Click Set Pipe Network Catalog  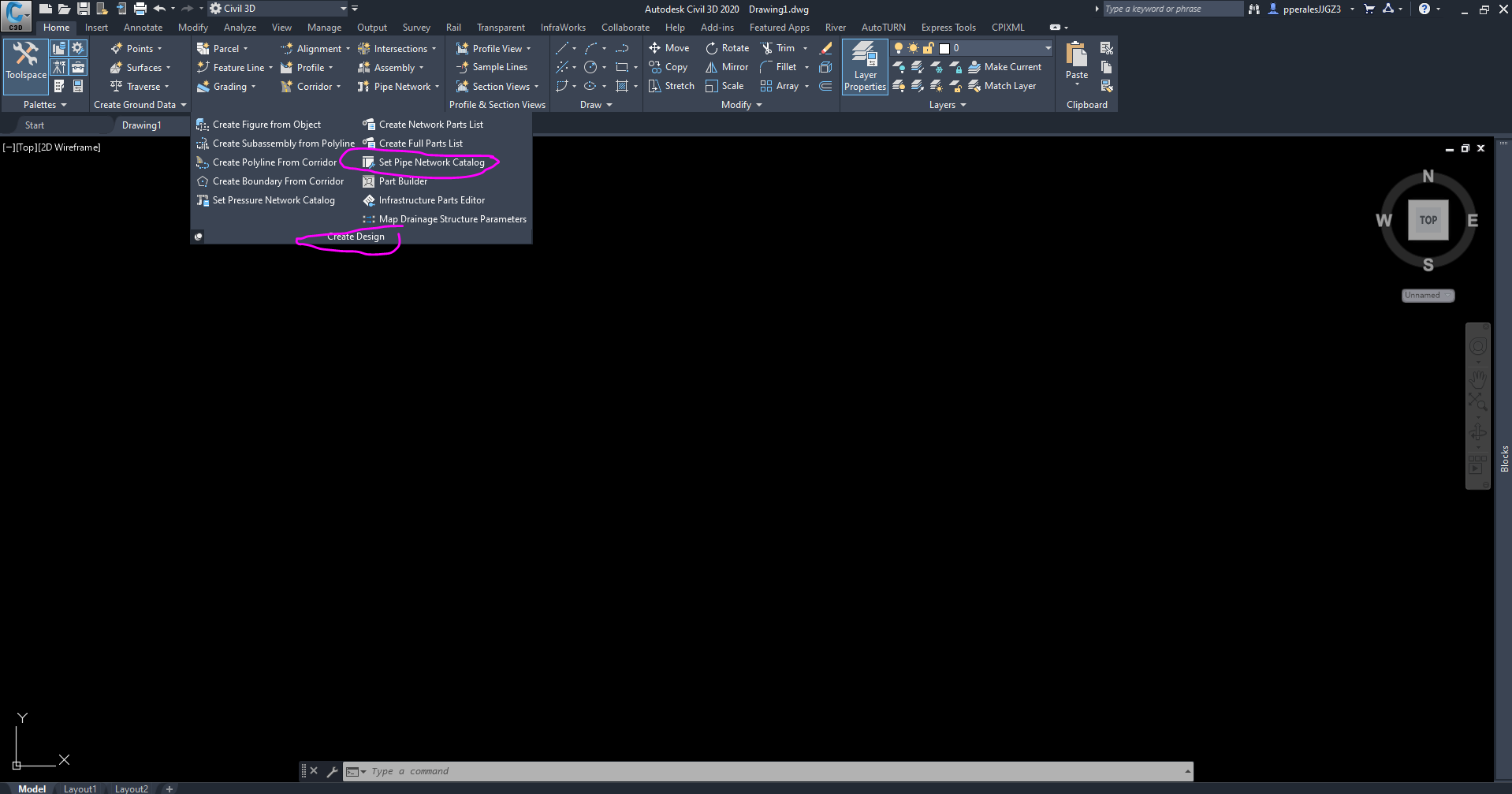point(423,162)
